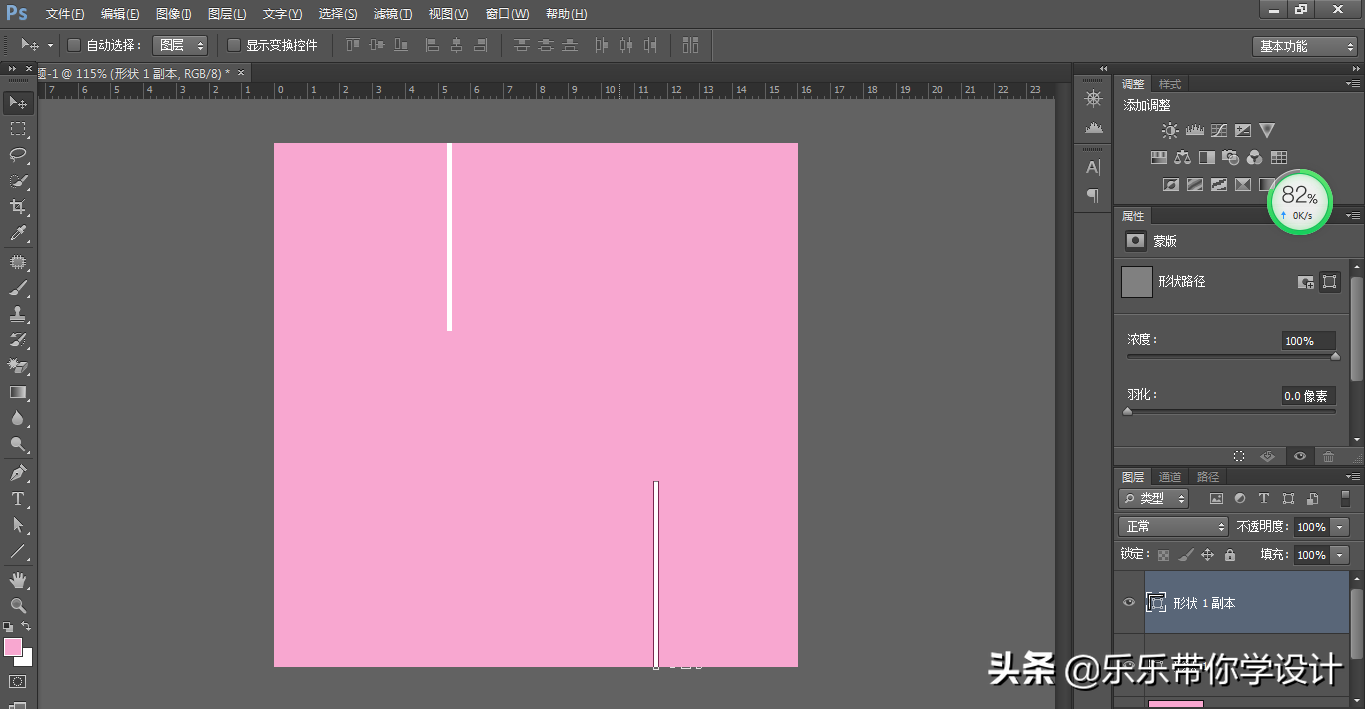Select the Eraser tool

pyautogui.click(x=18, y=366)
